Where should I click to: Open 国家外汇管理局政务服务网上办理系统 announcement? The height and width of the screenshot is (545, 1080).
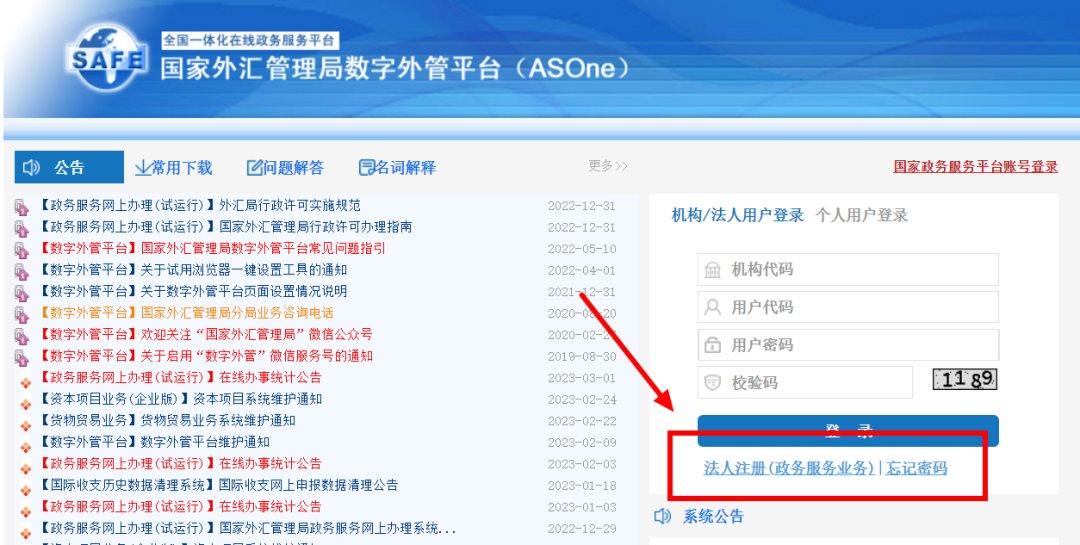click(248, 528)
